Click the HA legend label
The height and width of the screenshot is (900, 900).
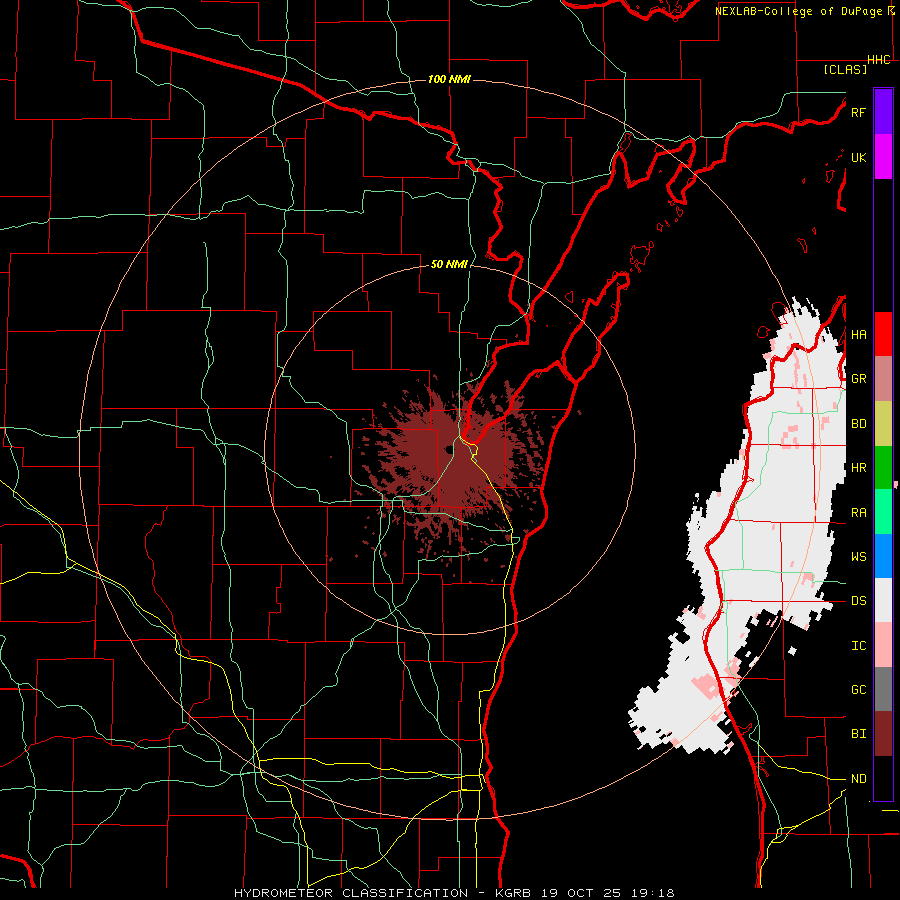tap(858, 335)
